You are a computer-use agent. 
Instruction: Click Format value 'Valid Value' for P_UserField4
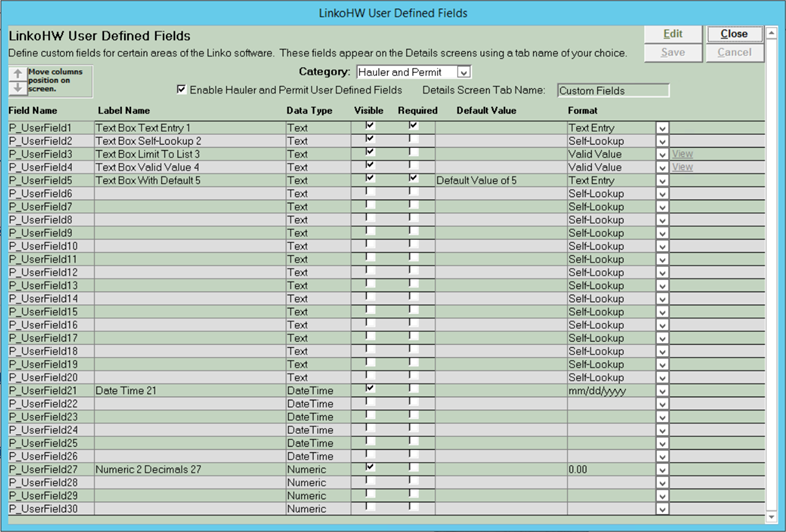pos(595,167)
